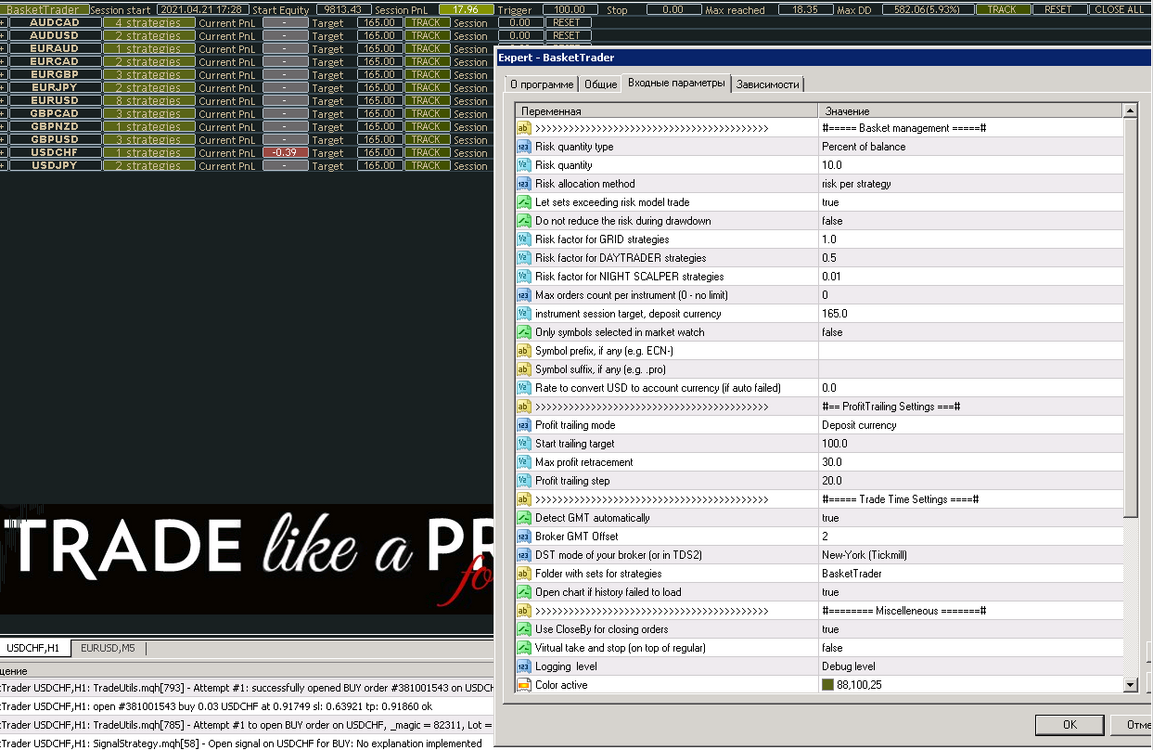Click the icon next to Risk quantity type
This screenshot has height=750, width=1153.
(x=524, y=147)
